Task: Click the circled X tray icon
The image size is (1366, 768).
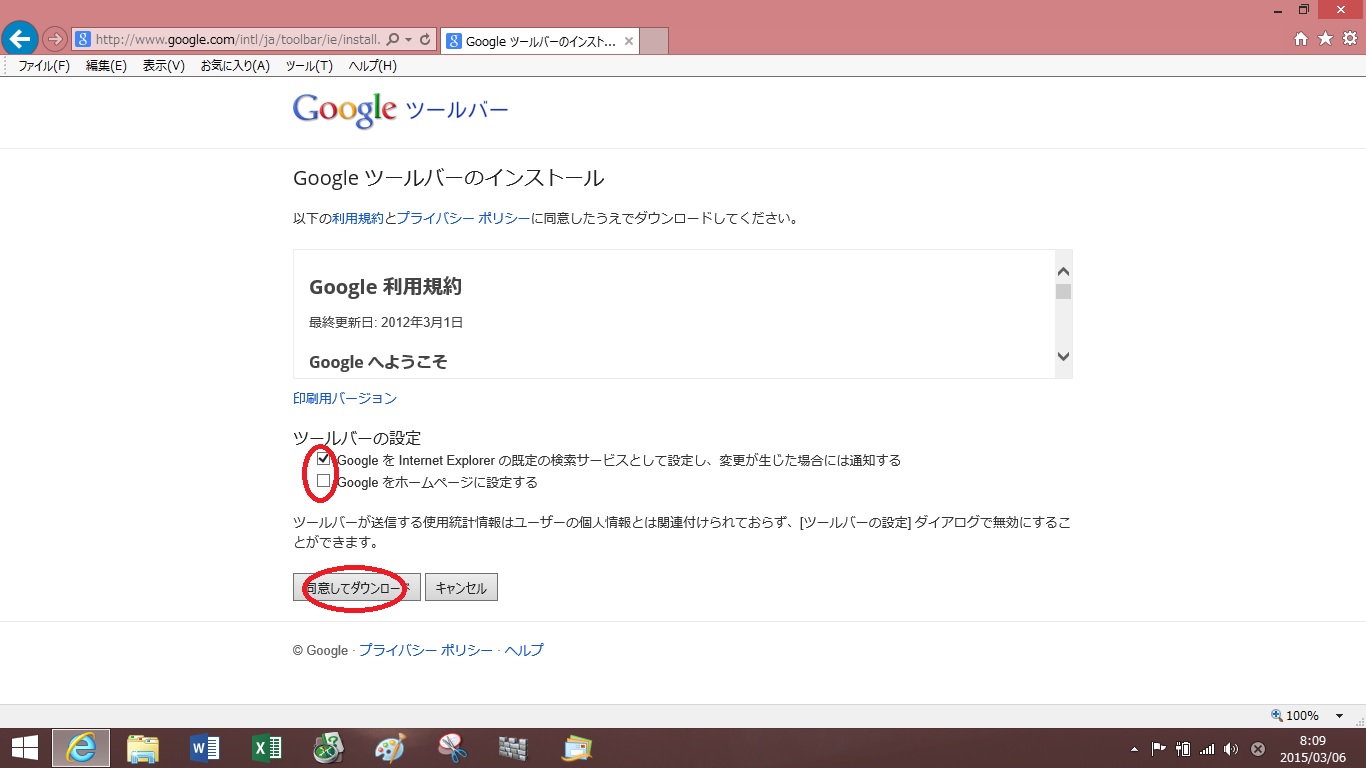Action: (1258, 748)
